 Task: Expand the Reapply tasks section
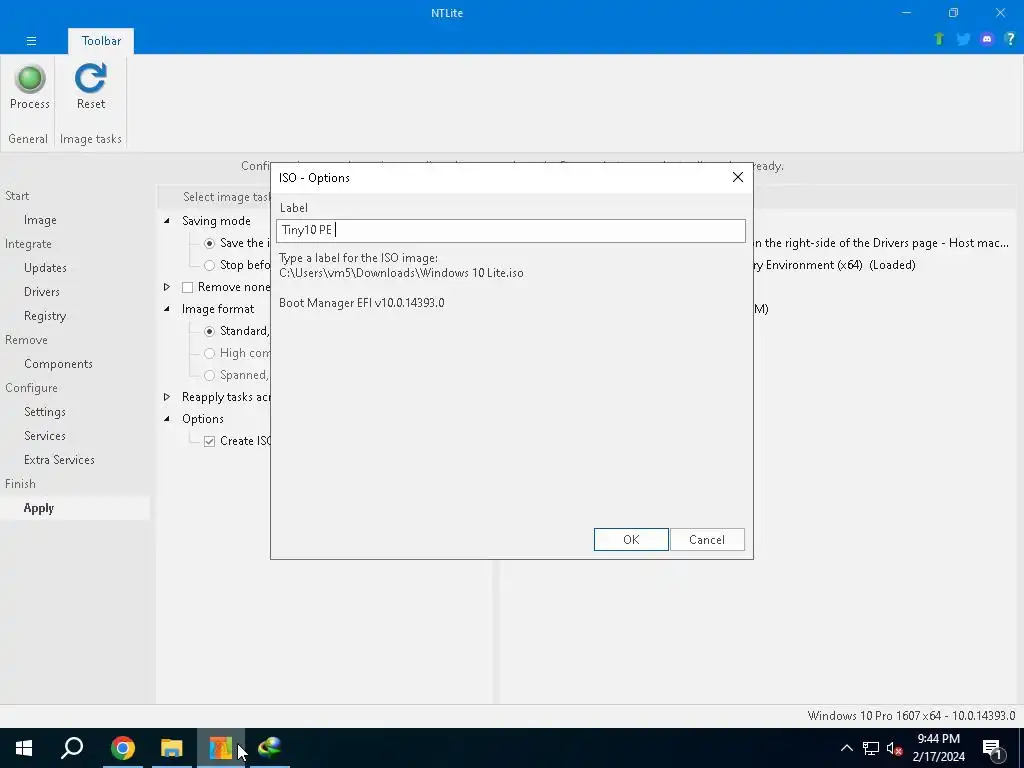(167, 396)
